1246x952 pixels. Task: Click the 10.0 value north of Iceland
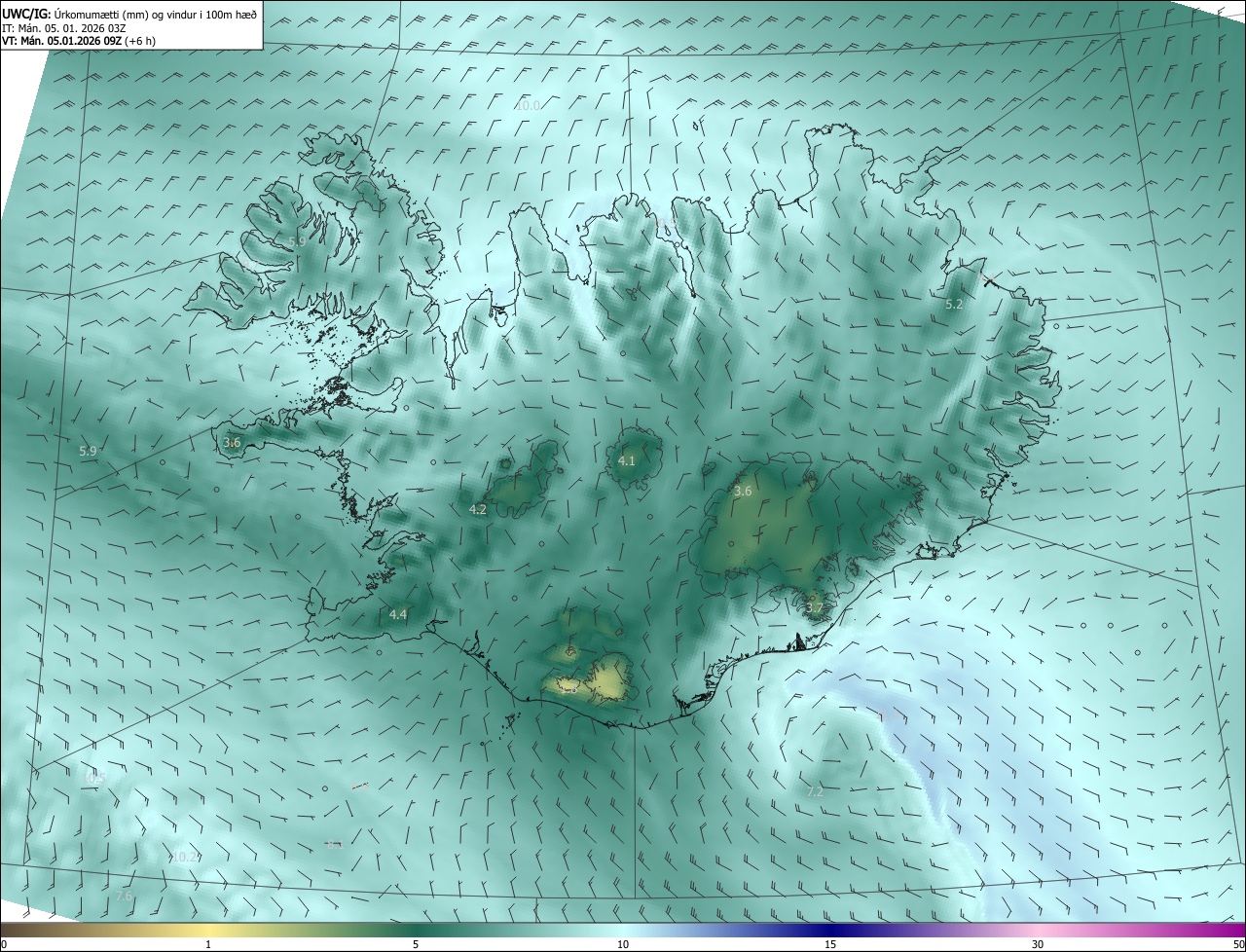click(x=528, y=105)
